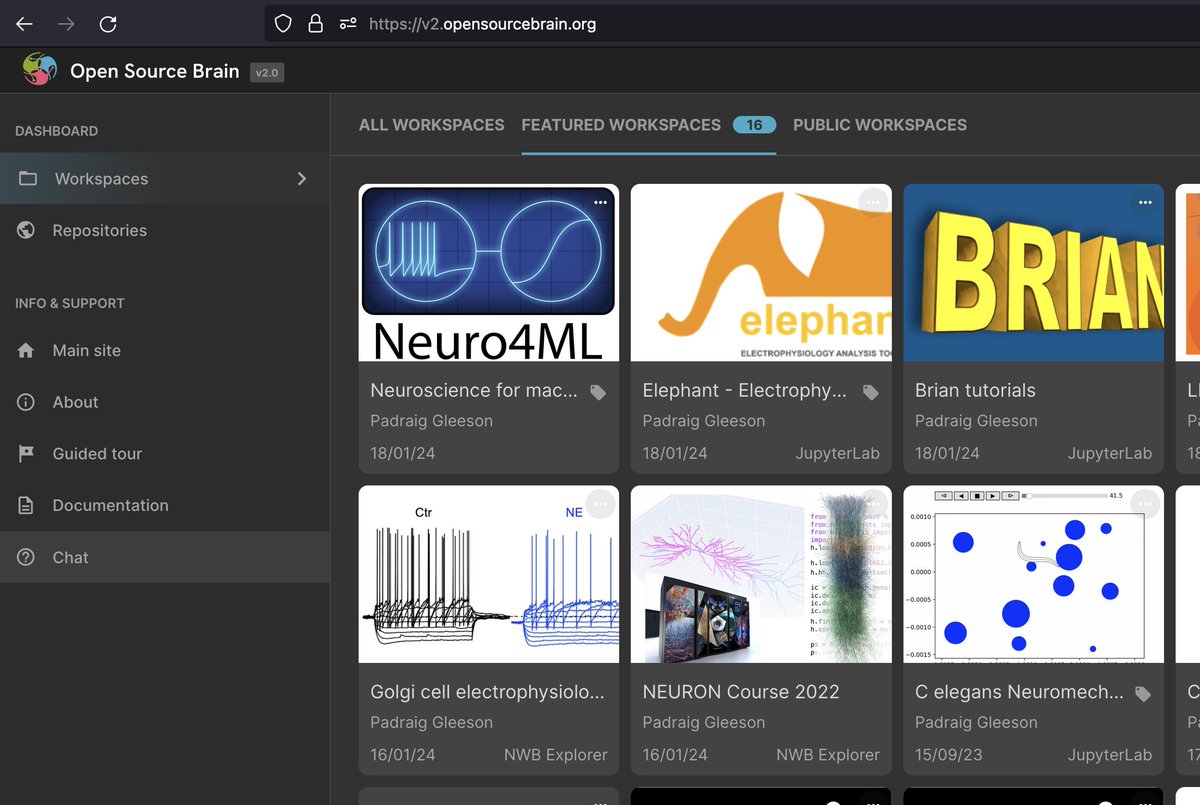Switch to Public Workspaces tab
Image resolution: width=1200 pixels, height=805 pixels.
point(880,125)
